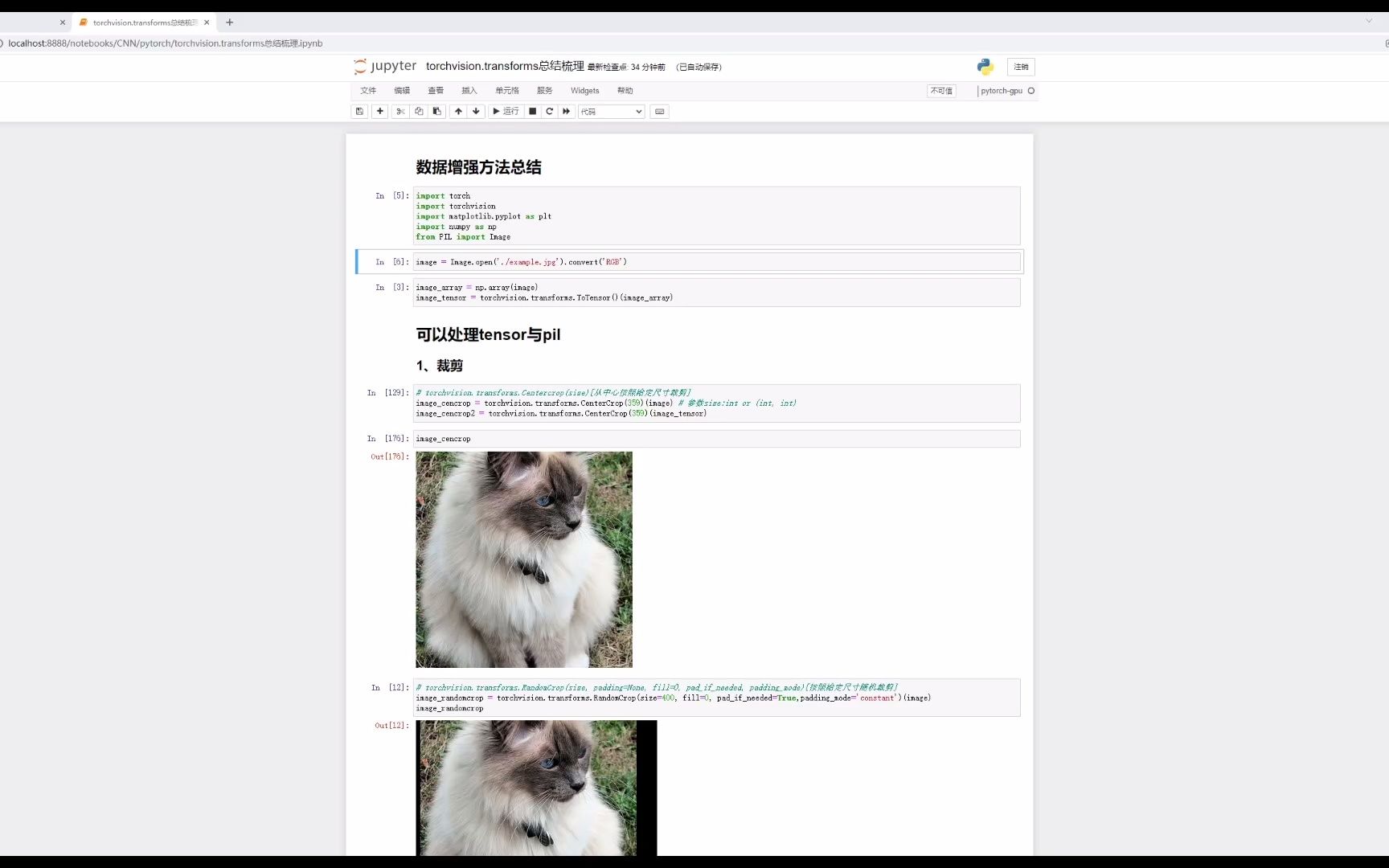This screenshot has height=868, width=1389.
Task: Click the 注销 logout button
Action: 1021,67
